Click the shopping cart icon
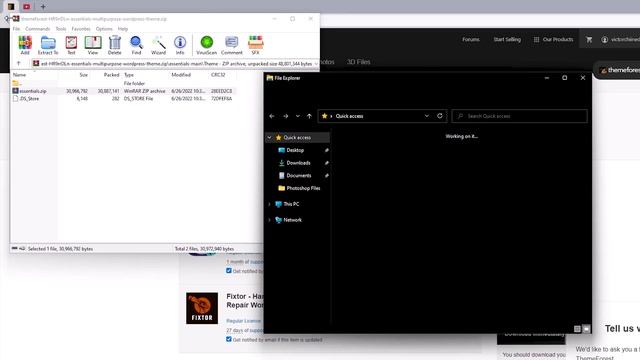The height and width of the screenshot is (360, 640). pyautogui.click(x=589, y=40)
